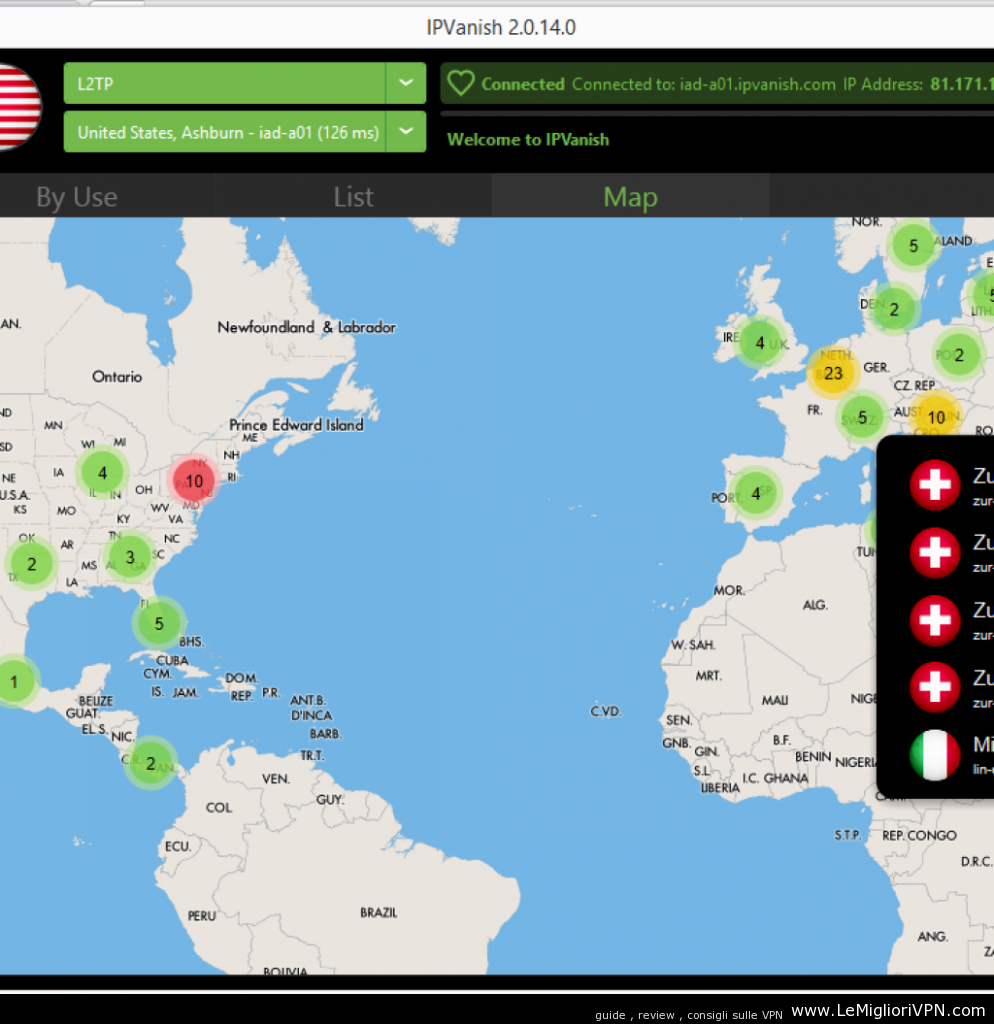The height and width of the screenshot is (1024, 994).
Task: Select the 1-server cluster over Mexico
Action: (x=14, y=682)
